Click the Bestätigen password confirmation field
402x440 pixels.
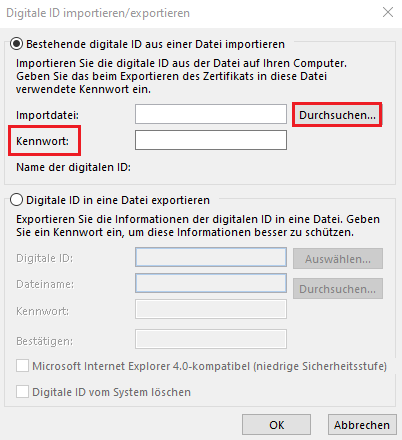211,339
